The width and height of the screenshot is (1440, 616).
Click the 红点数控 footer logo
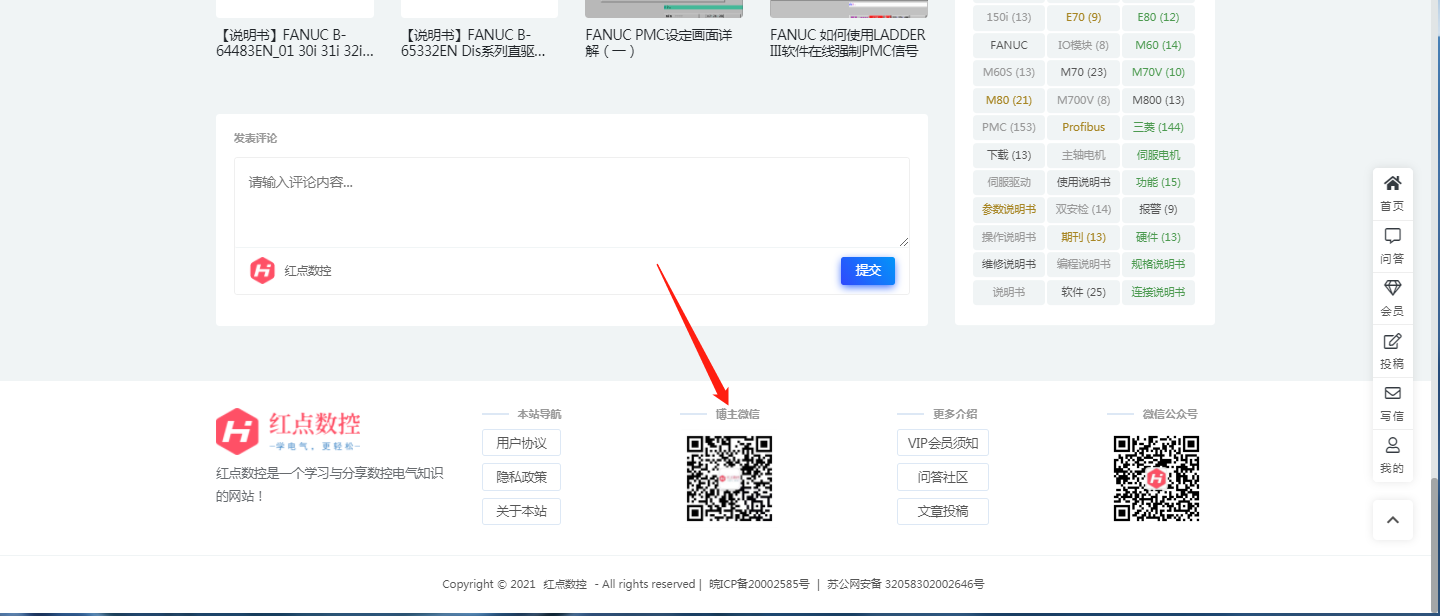[x=288, y=431]
